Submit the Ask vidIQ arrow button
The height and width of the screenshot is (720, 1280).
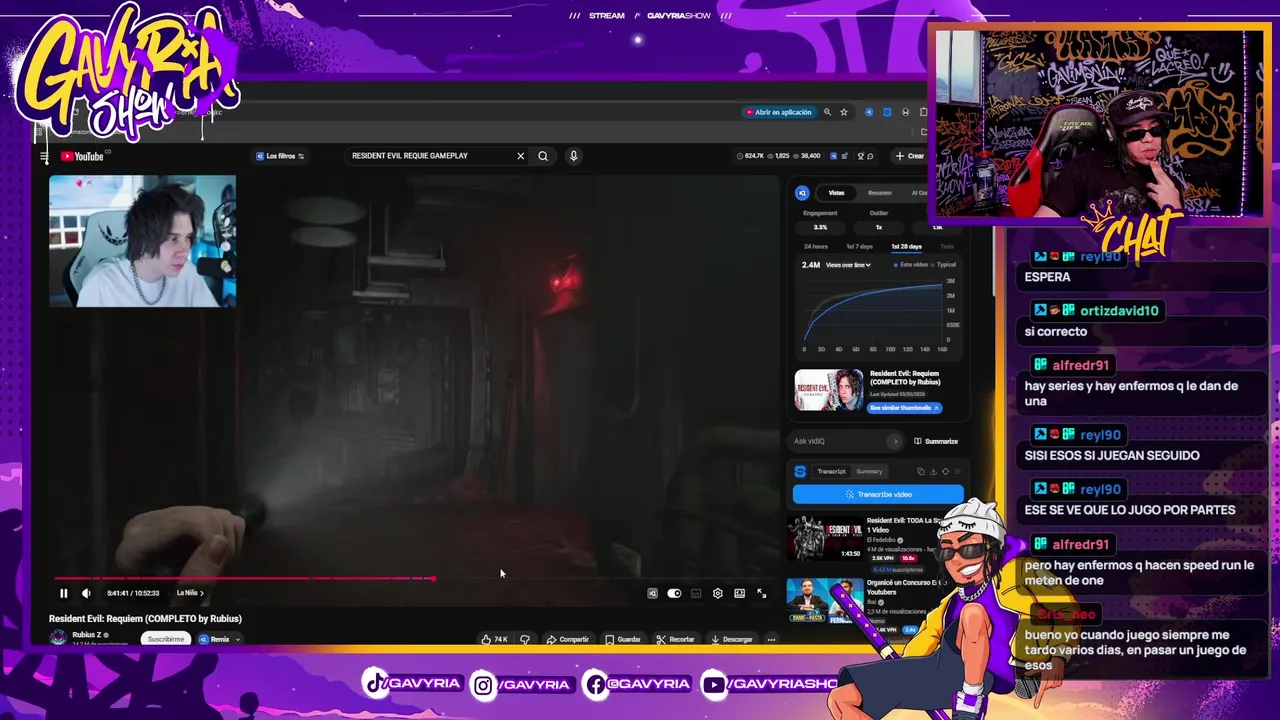coord(894,441)
